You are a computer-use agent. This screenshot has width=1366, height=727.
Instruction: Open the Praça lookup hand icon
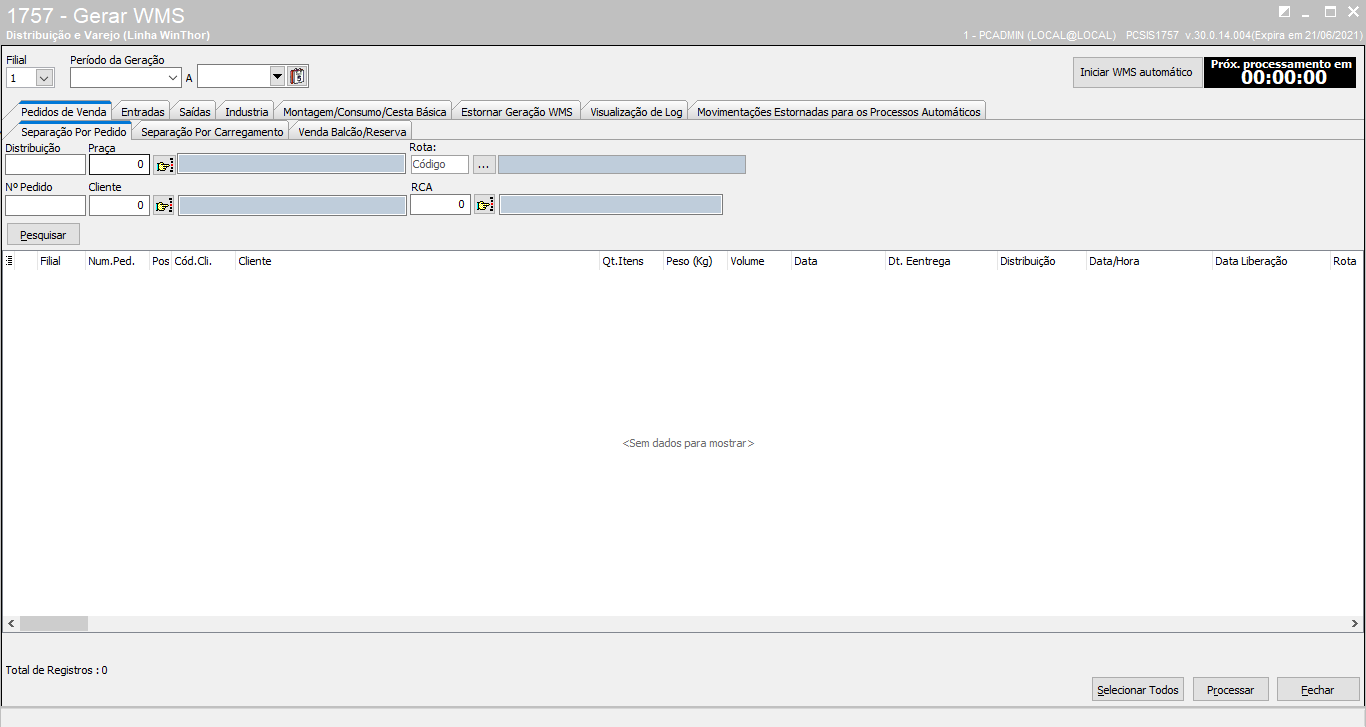[164, 165]
